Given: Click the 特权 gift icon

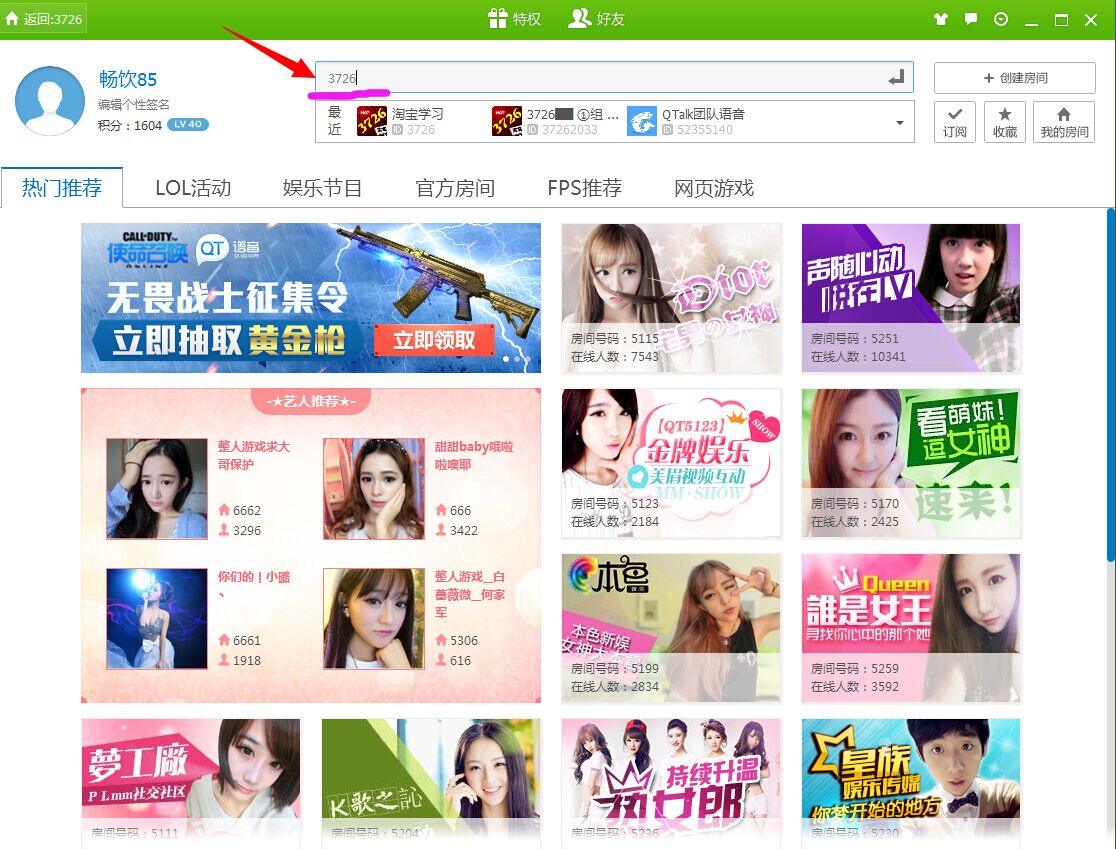Looking at the screenshot, I should (498, 19).
